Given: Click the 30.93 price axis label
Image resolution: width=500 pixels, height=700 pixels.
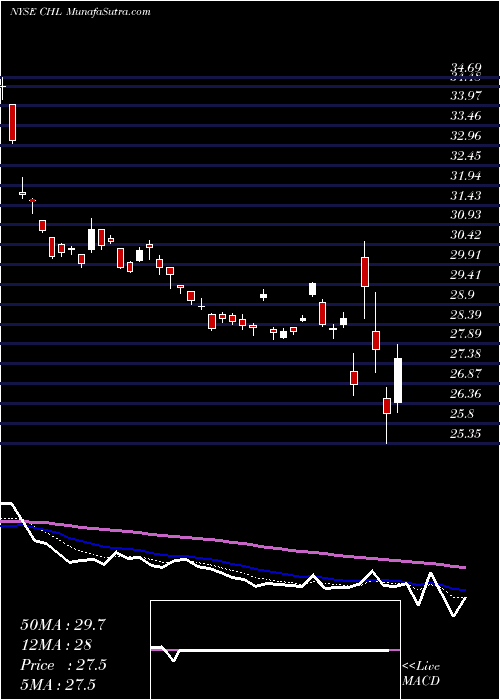Looking at the screenshot, I should 466,215.
